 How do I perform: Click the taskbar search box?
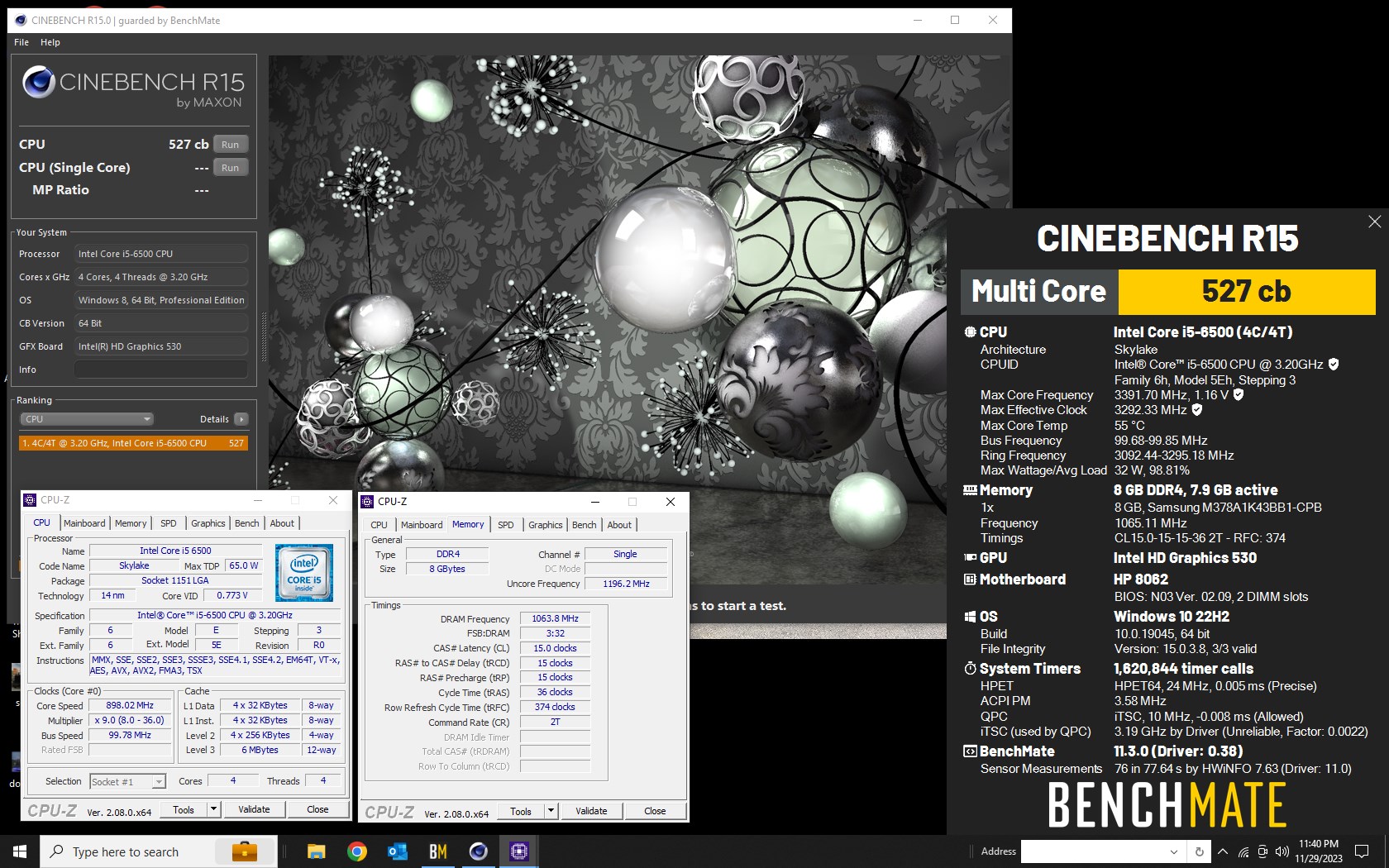tap(157, 851)
